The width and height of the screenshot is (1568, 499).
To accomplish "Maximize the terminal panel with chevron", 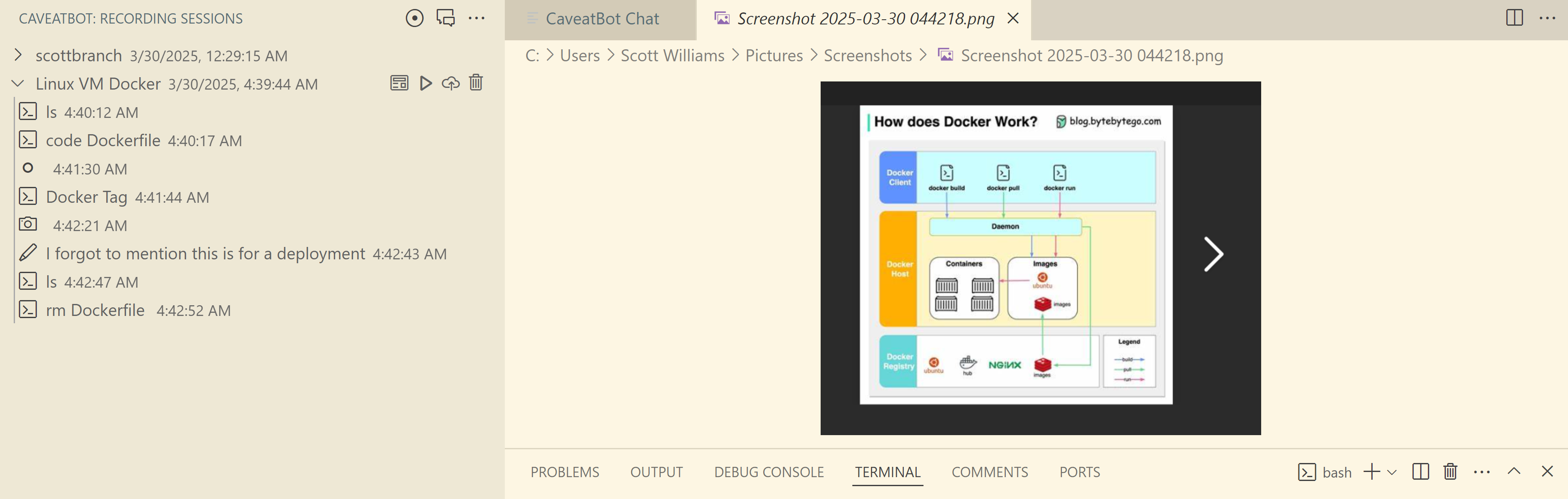I will (1514, 472).
